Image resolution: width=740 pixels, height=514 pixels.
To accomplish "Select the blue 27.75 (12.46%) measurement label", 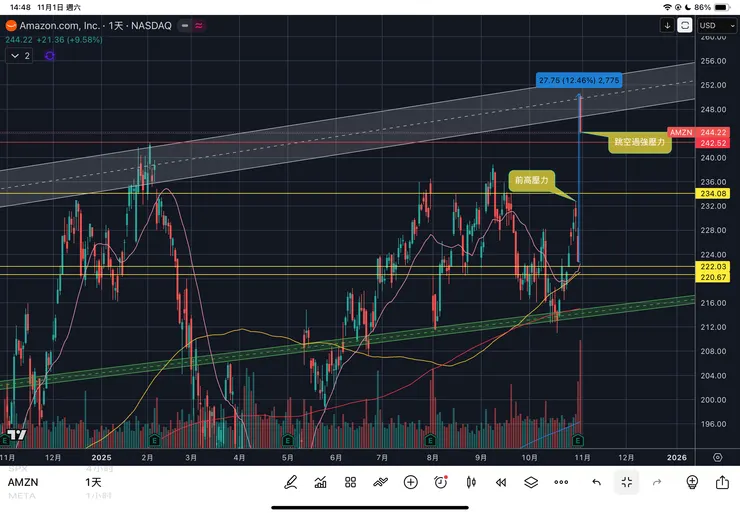I will click(579, 80).
